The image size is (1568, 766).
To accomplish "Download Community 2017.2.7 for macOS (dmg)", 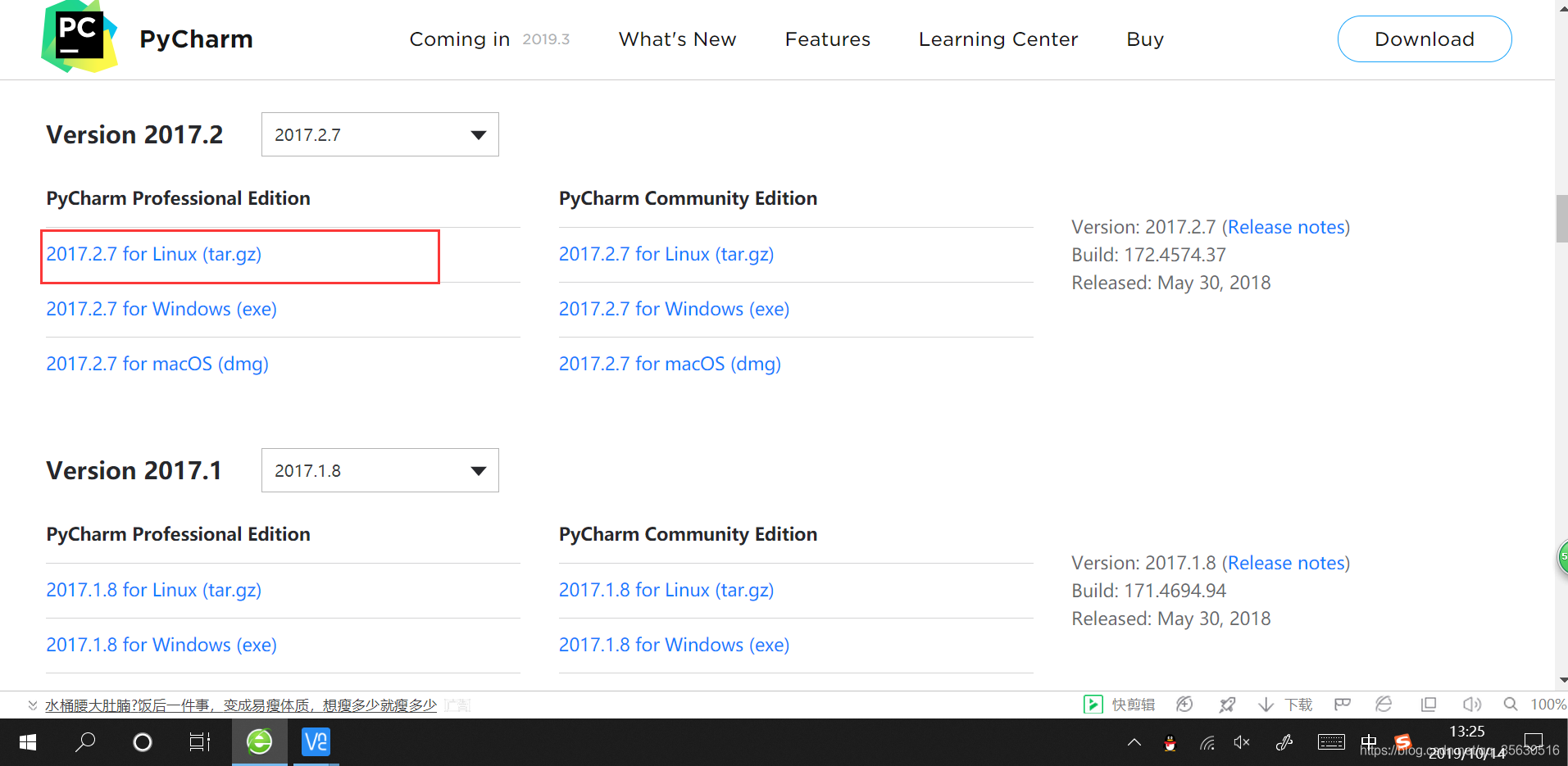I will pos(670,365).
